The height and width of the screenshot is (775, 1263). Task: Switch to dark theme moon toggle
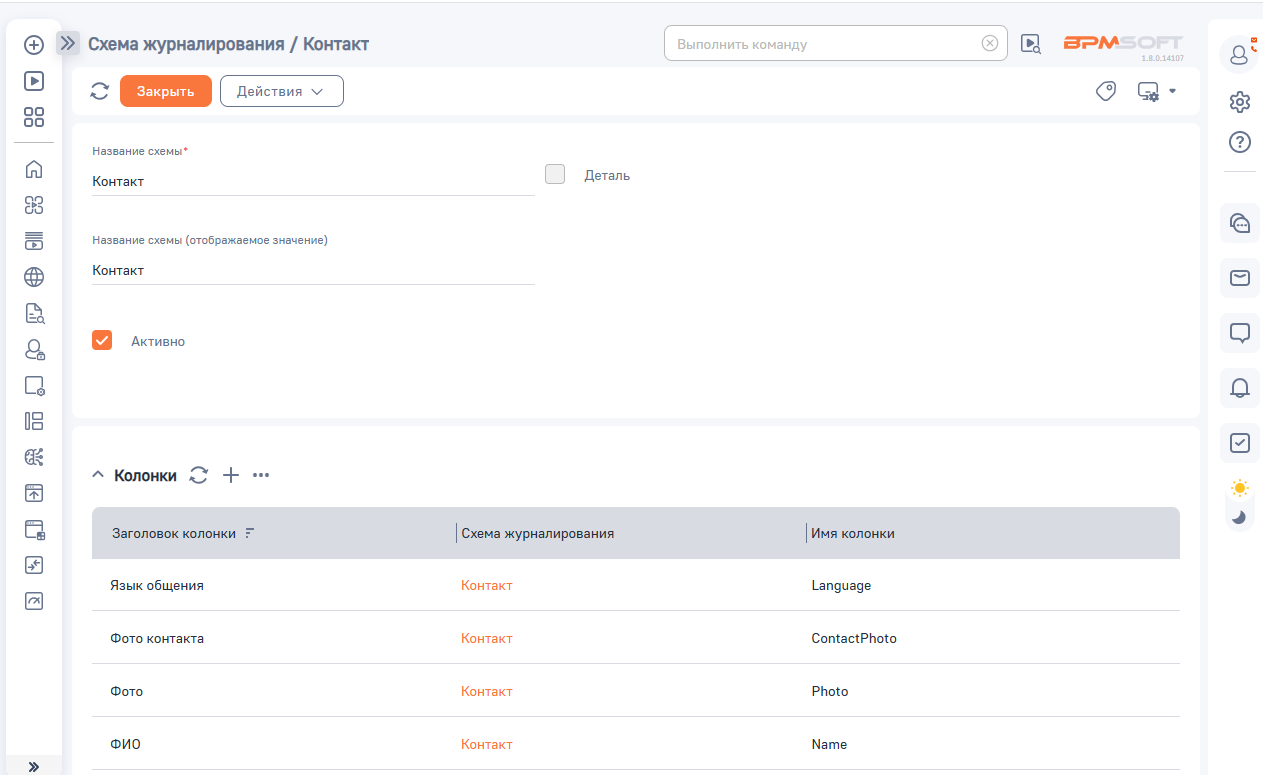pos(1239,517)
